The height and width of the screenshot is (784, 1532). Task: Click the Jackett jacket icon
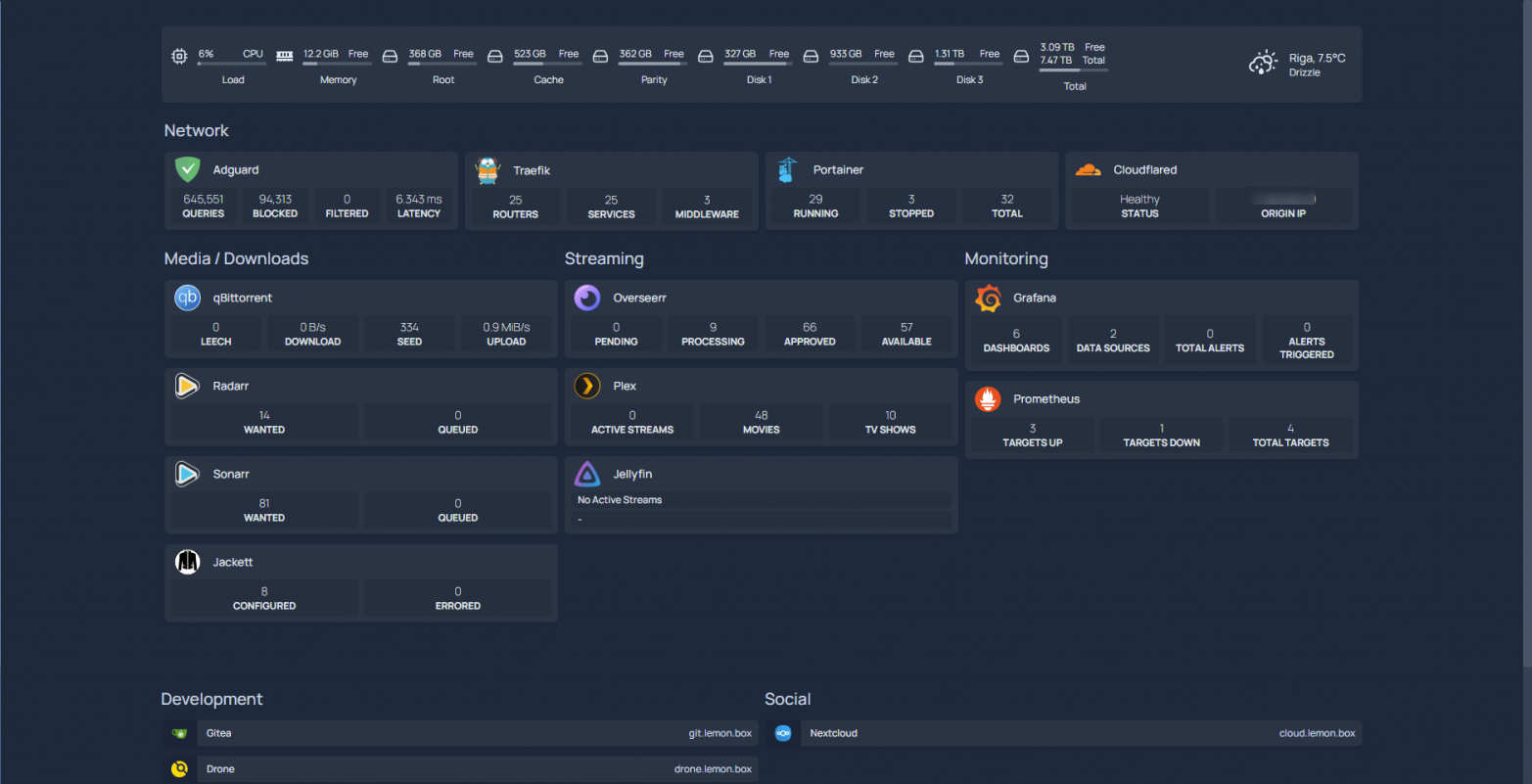187,562
